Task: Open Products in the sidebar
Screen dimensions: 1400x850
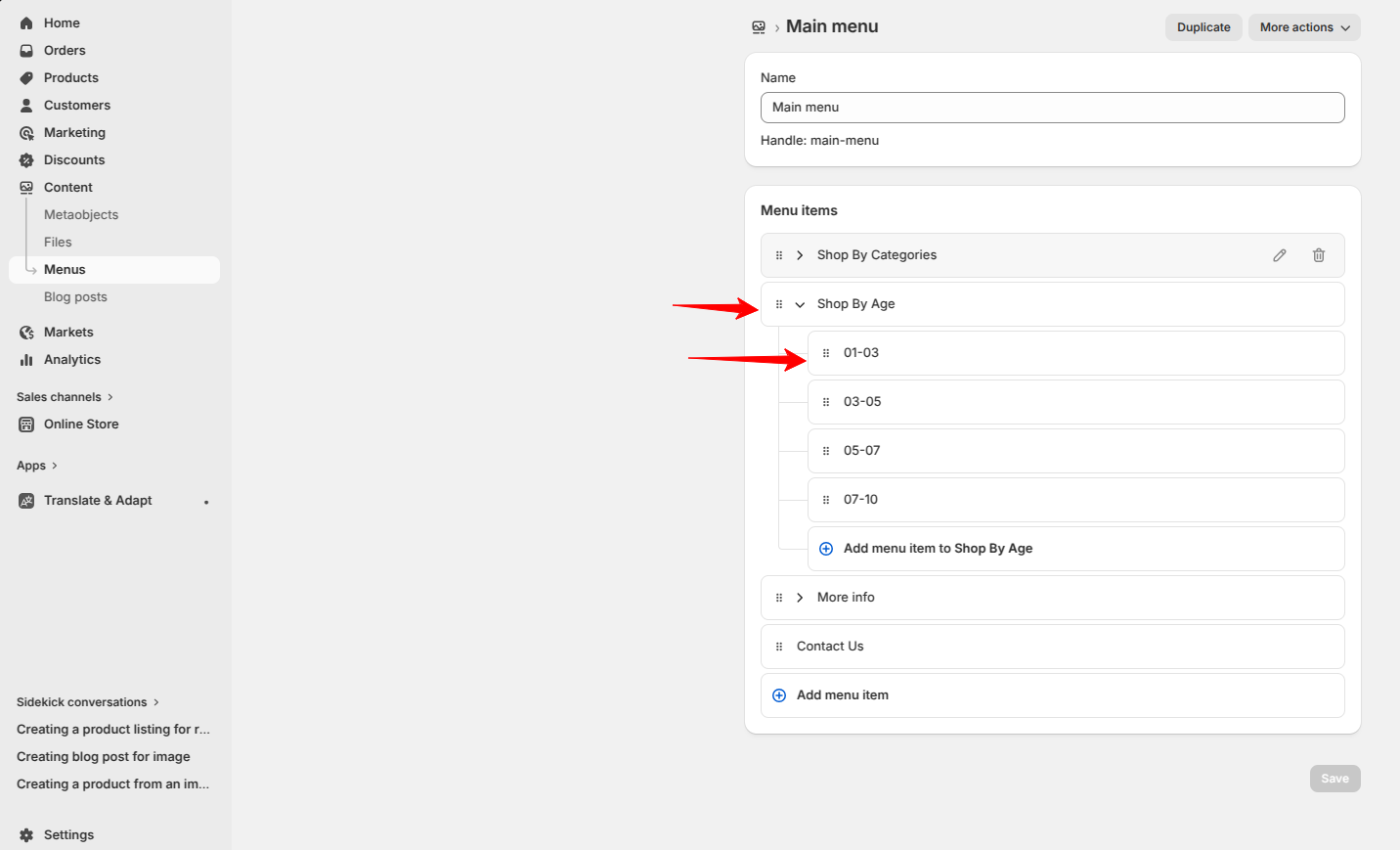Action: [71, 77]
